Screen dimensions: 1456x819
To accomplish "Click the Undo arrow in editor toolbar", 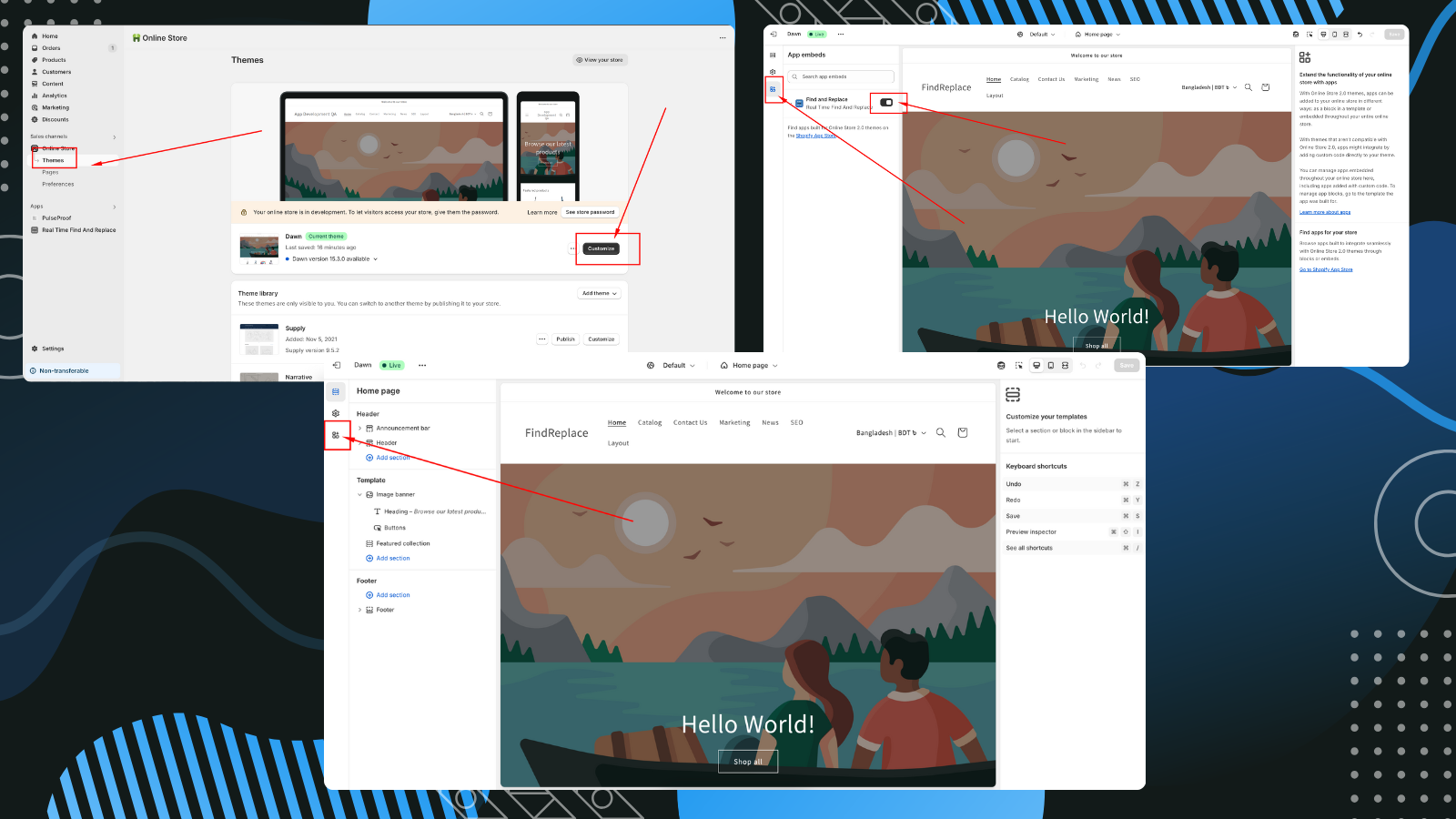I will 1082,365.
